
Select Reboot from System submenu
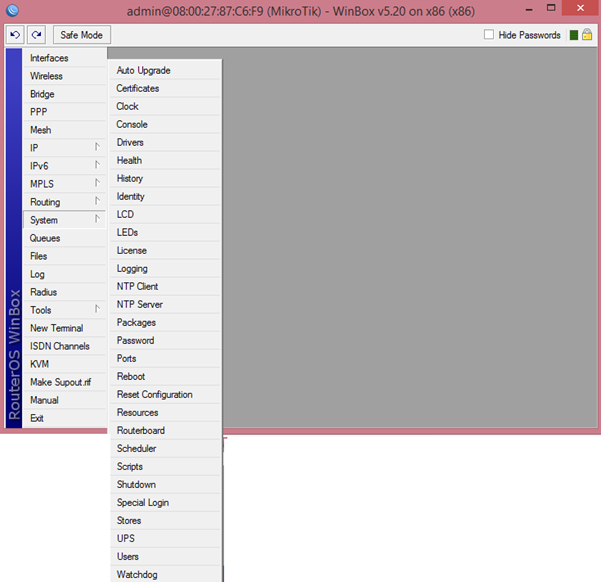(x=165, y=376)
